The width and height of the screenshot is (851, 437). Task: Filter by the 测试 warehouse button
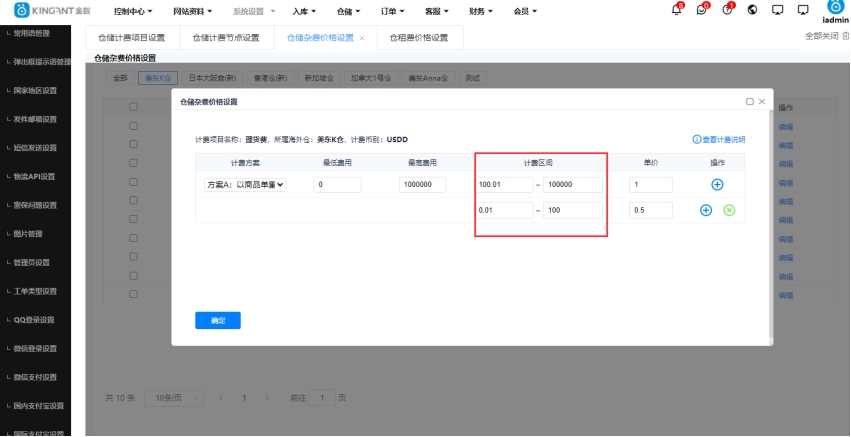pos(473,78)
